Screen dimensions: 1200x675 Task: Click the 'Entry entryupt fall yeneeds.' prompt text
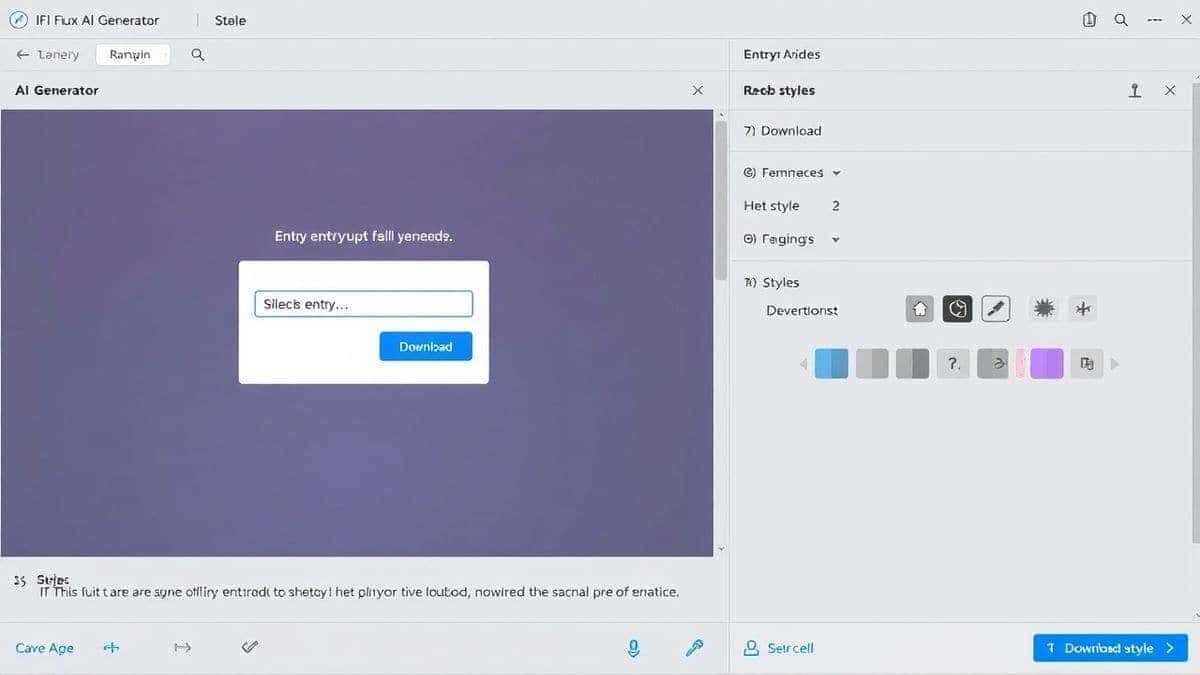coord(363,237)
